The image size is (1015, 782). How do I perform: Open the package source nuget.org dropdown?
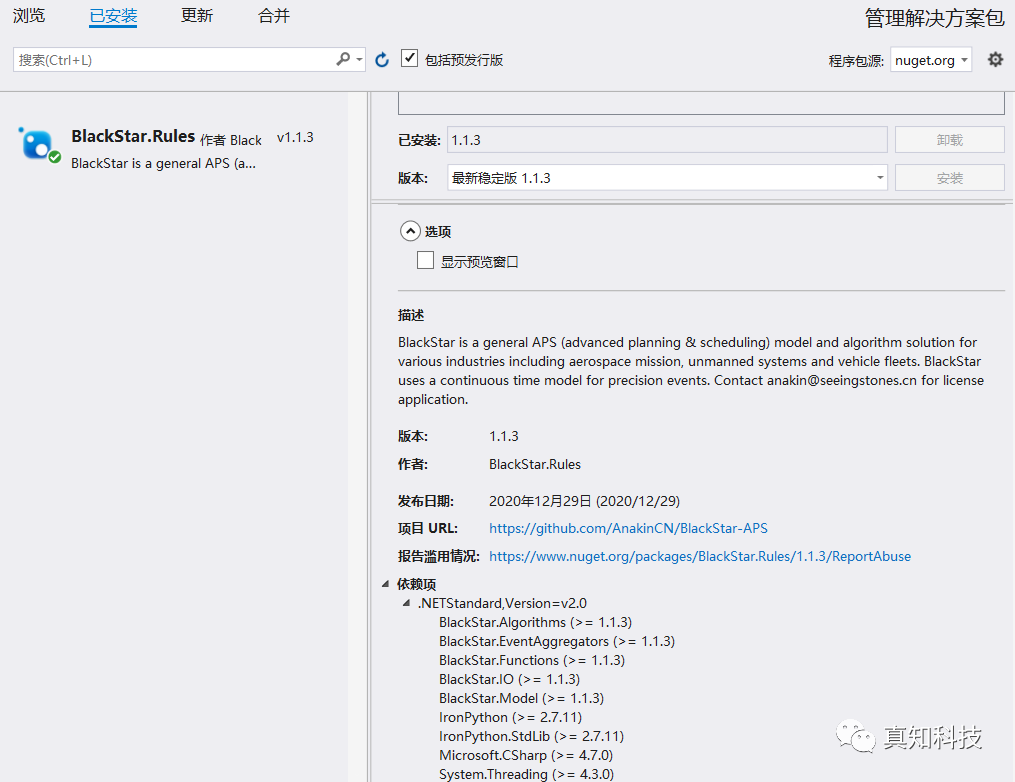[x=931, y=60]
